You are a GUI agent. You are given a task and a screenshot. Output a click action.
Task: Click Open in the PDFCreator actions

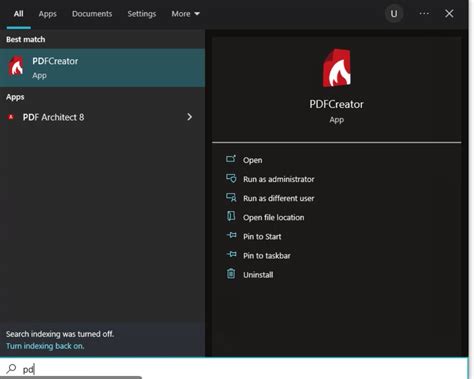pos(252,160)
